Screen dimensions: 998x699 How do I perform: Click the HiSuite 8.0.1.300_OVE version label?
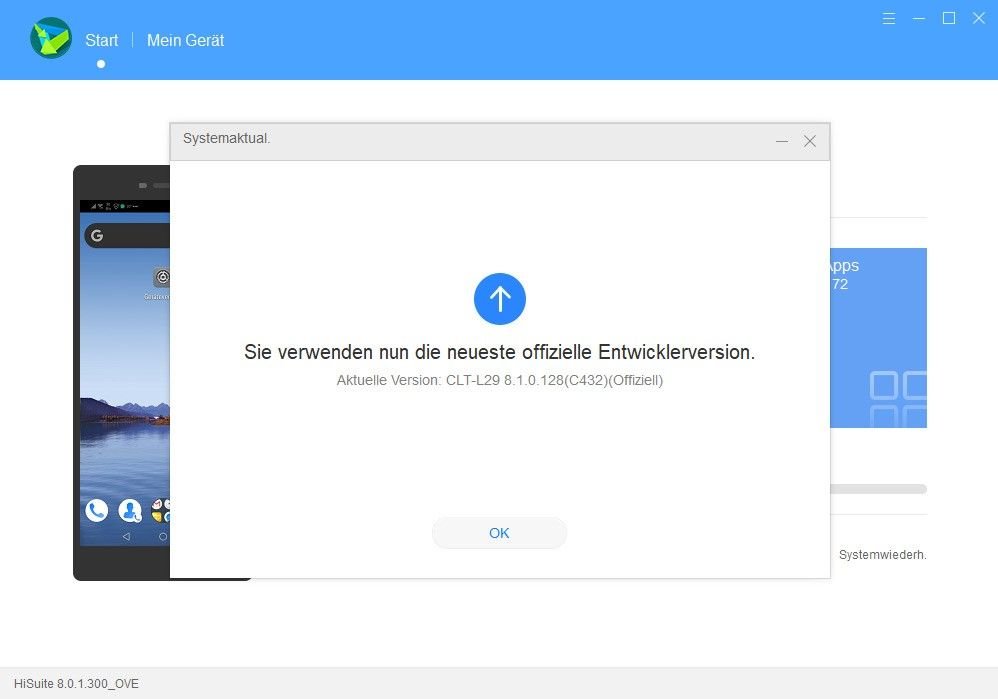pos(76,684)
